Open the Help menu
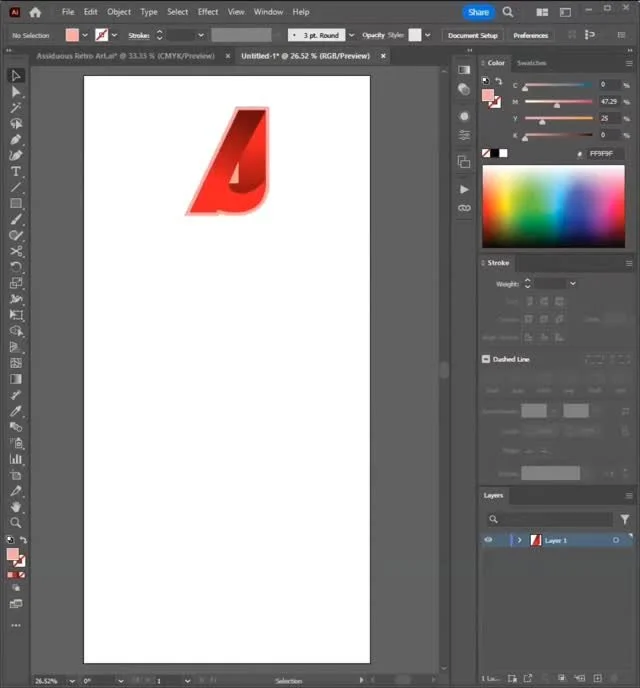This screenshot has height=688, width=640. 301,12
